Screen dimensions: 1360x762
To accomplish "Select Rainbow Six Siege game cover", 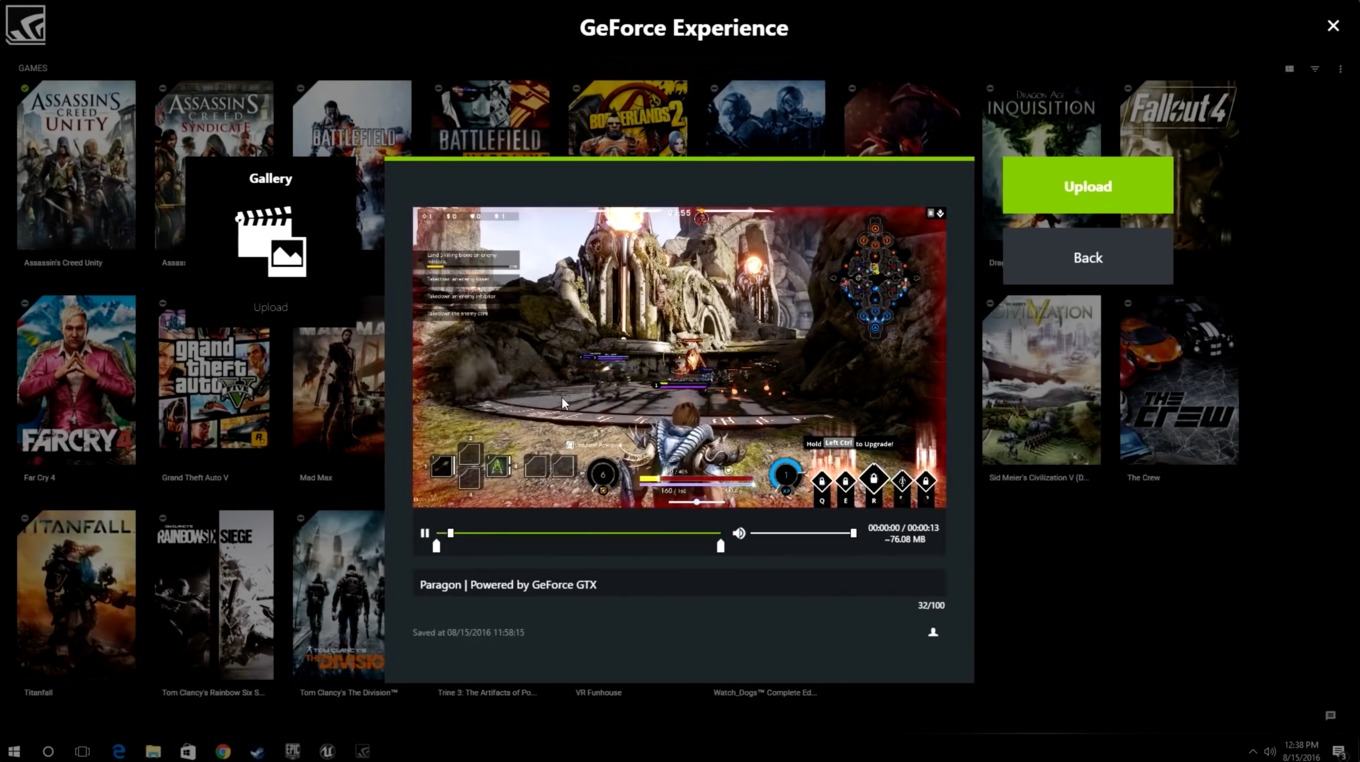I will point(214,595).
